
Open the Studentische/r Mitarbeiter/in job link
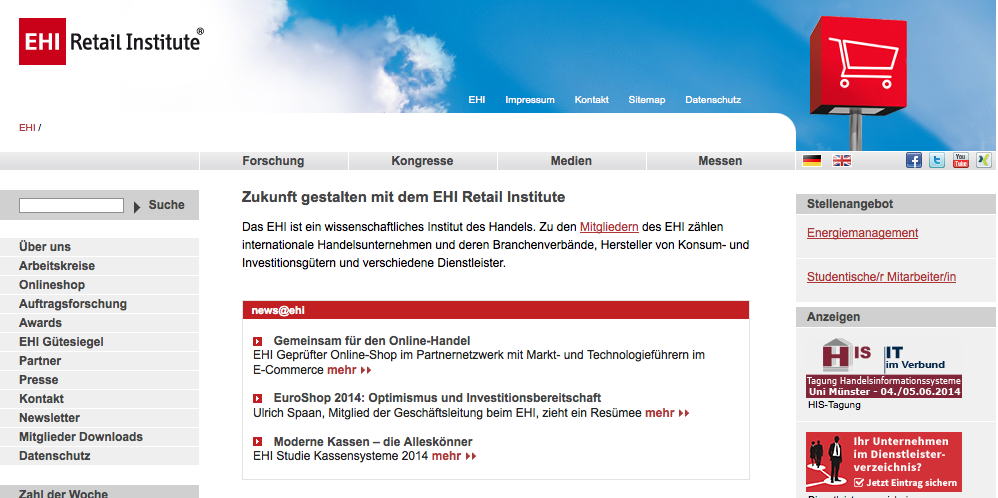coord(882,277)
